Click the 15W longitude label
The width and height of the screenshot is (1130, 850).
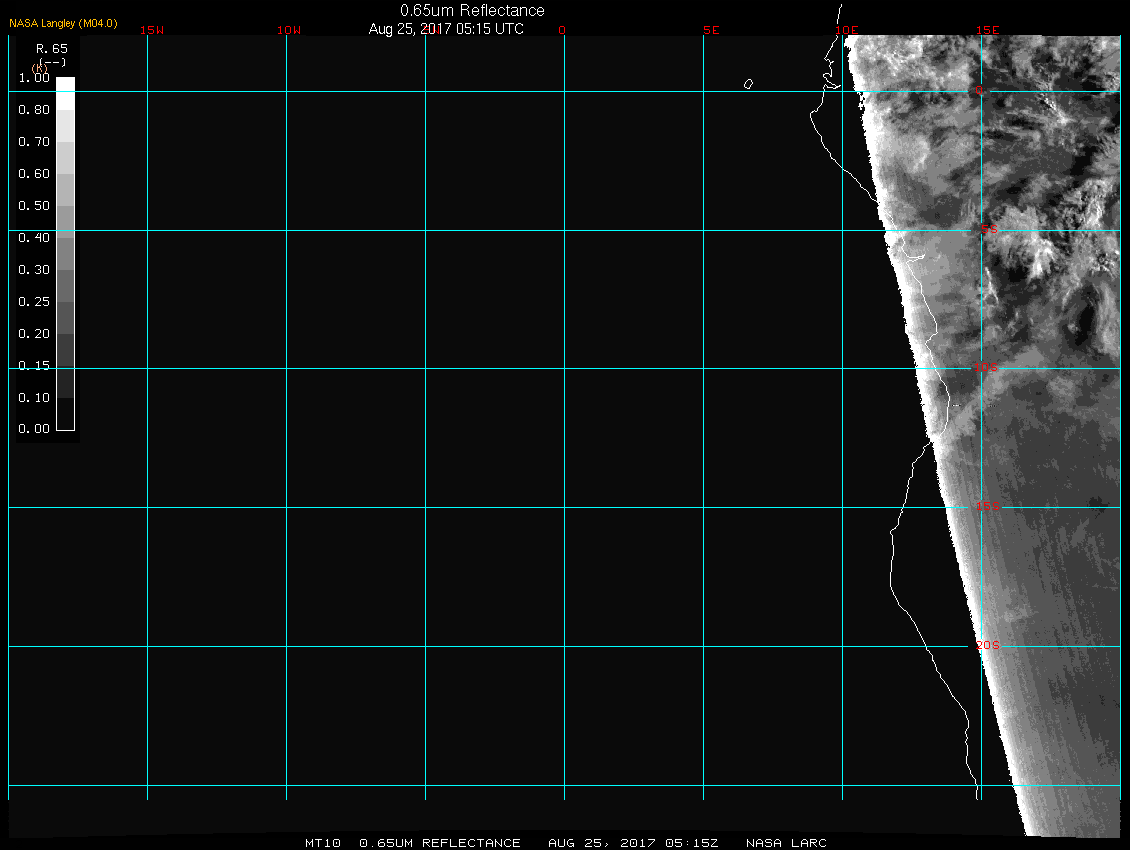(x=152, y=30)
